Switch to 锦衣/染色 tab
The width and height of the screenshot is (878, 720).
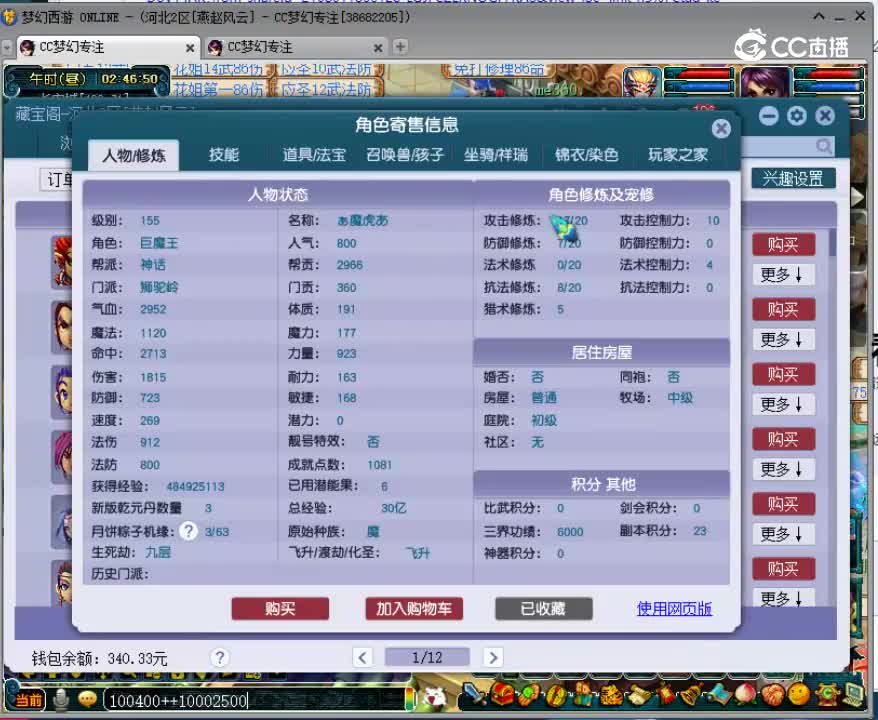click(x=586, y=155)
